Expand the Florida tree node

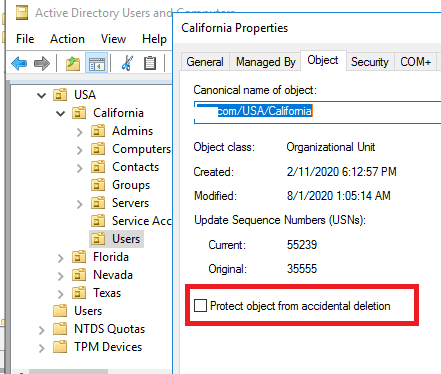tap(60, 258)
